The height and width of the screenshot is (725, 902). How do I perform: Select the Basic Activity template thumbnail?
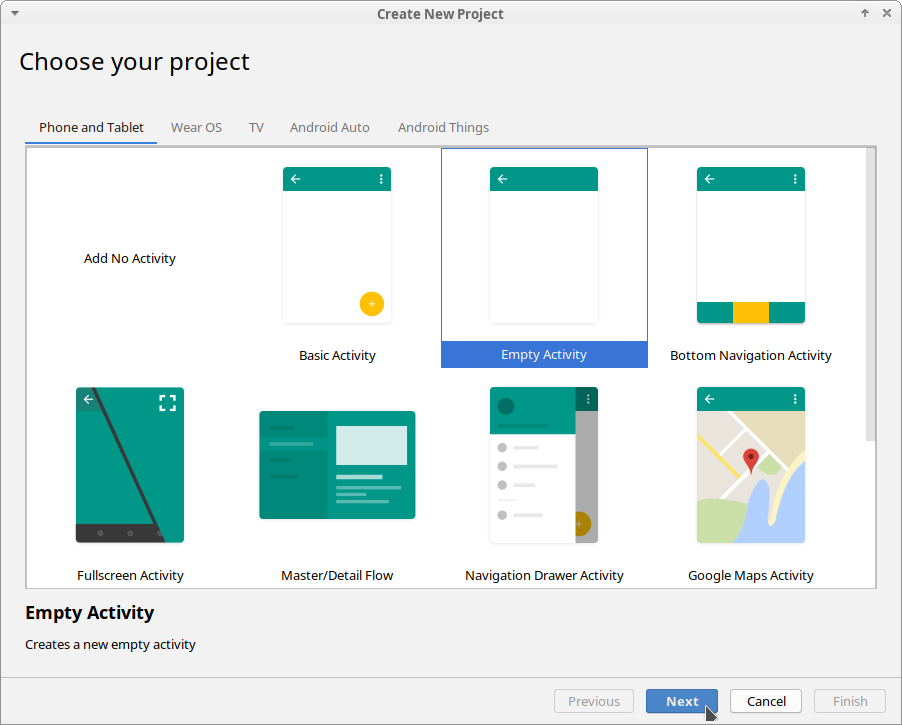click(337, 245)
